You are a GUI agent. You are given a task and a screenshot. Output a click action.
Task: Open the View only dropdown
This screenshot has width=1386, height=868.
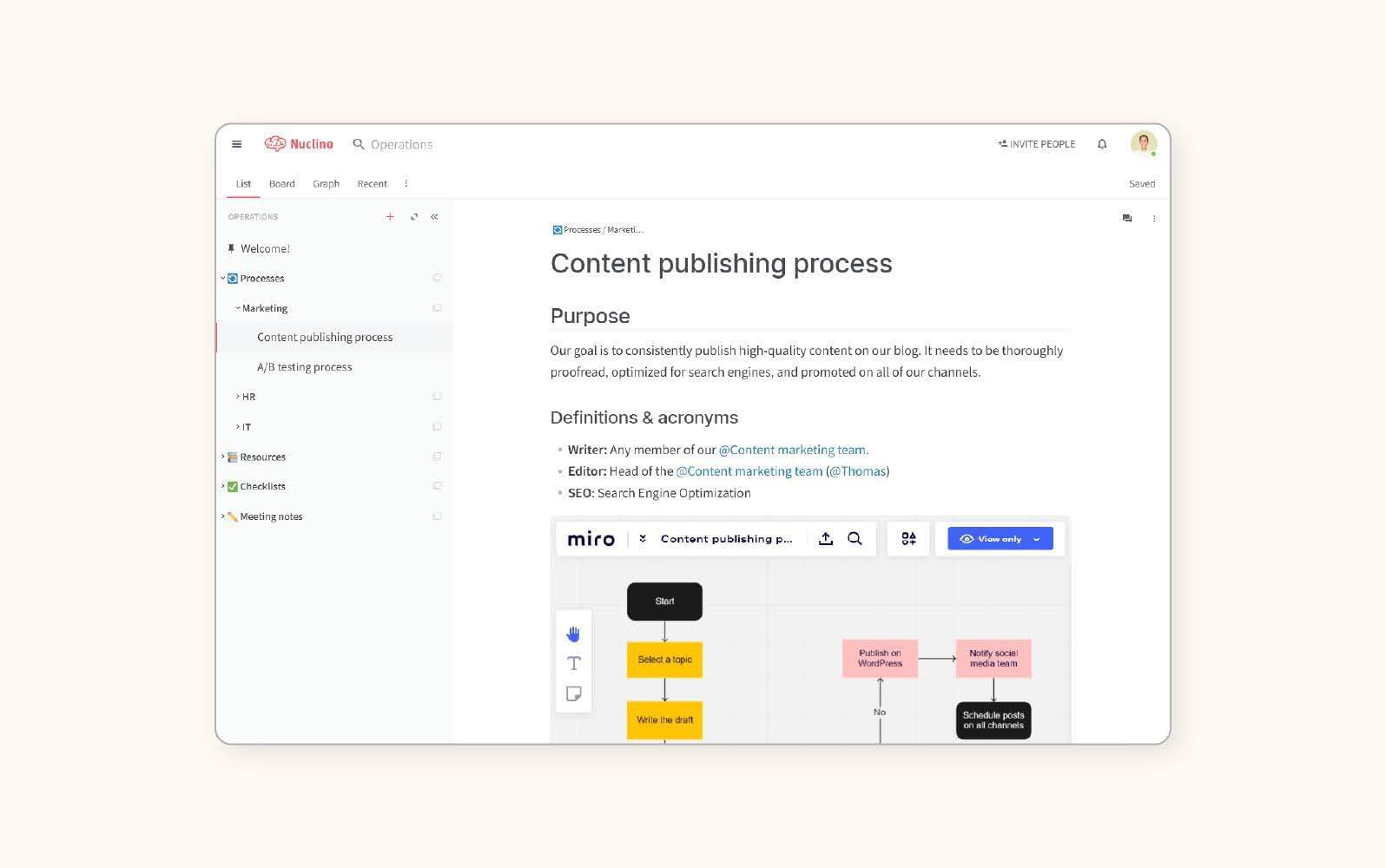(1000, 539)
